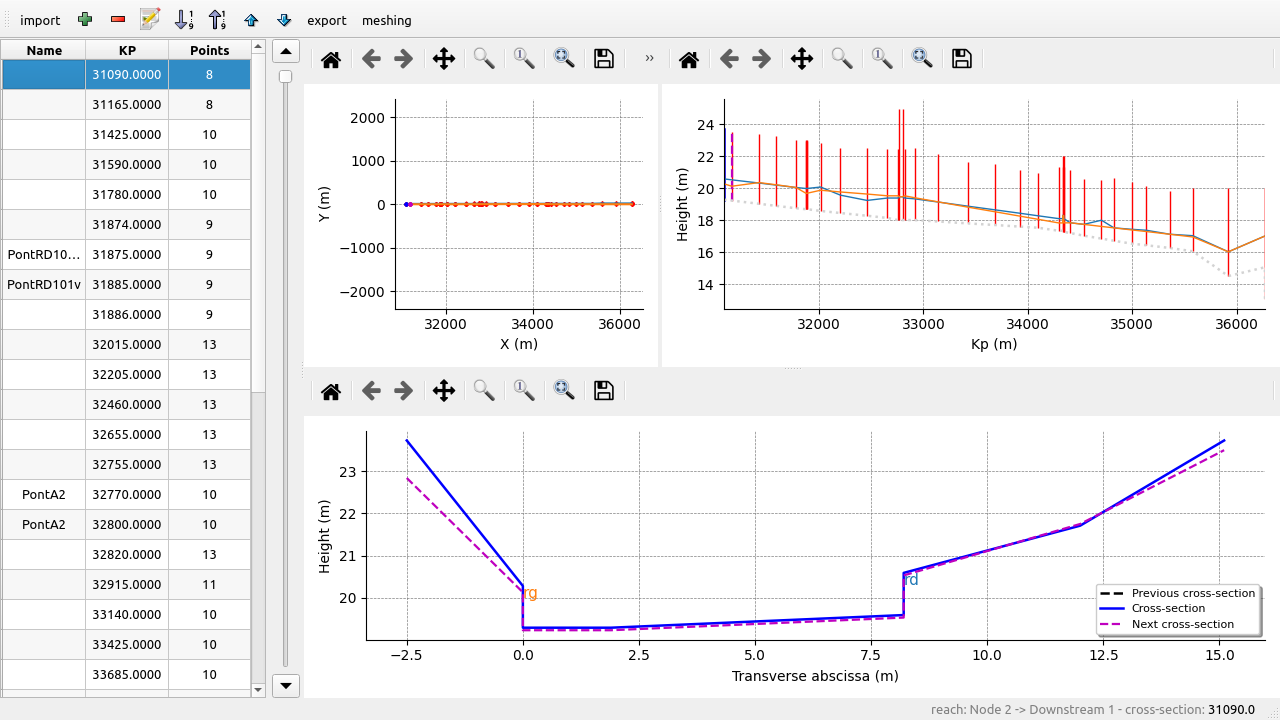Open the export menu item
Screen dimensions: 1280x720
click(327, 20)
